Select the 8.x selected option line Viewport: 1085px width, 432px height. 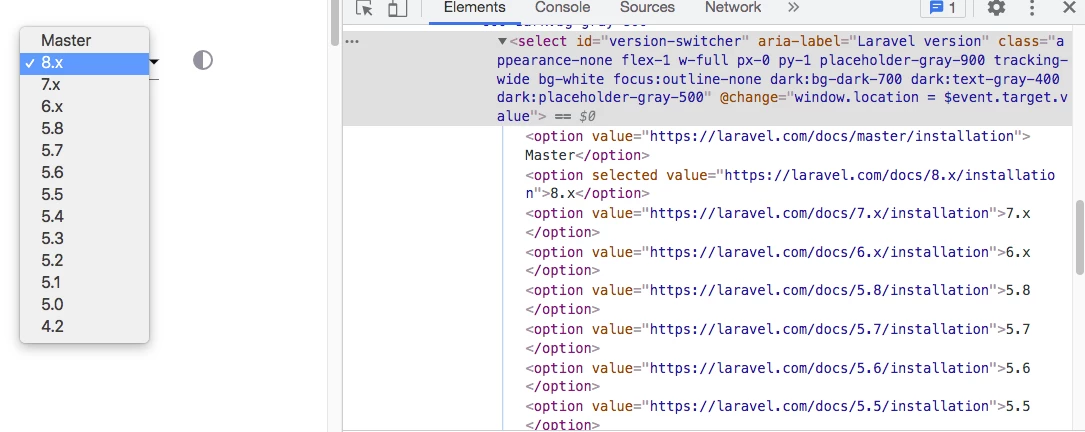[790, 184]
